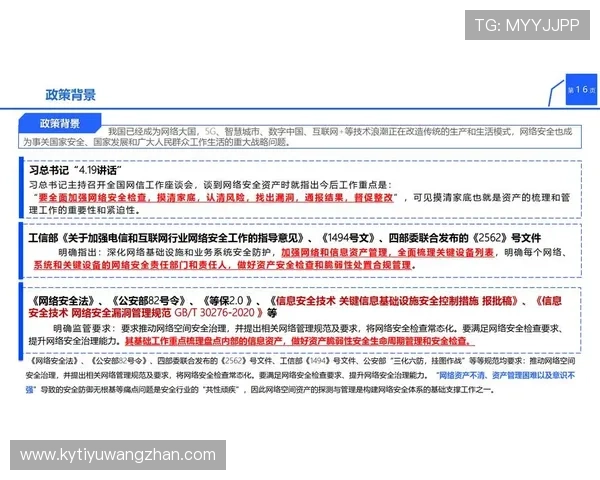Click the 明确监管要求 text in third box
The image size is (600, 480).
81,328
